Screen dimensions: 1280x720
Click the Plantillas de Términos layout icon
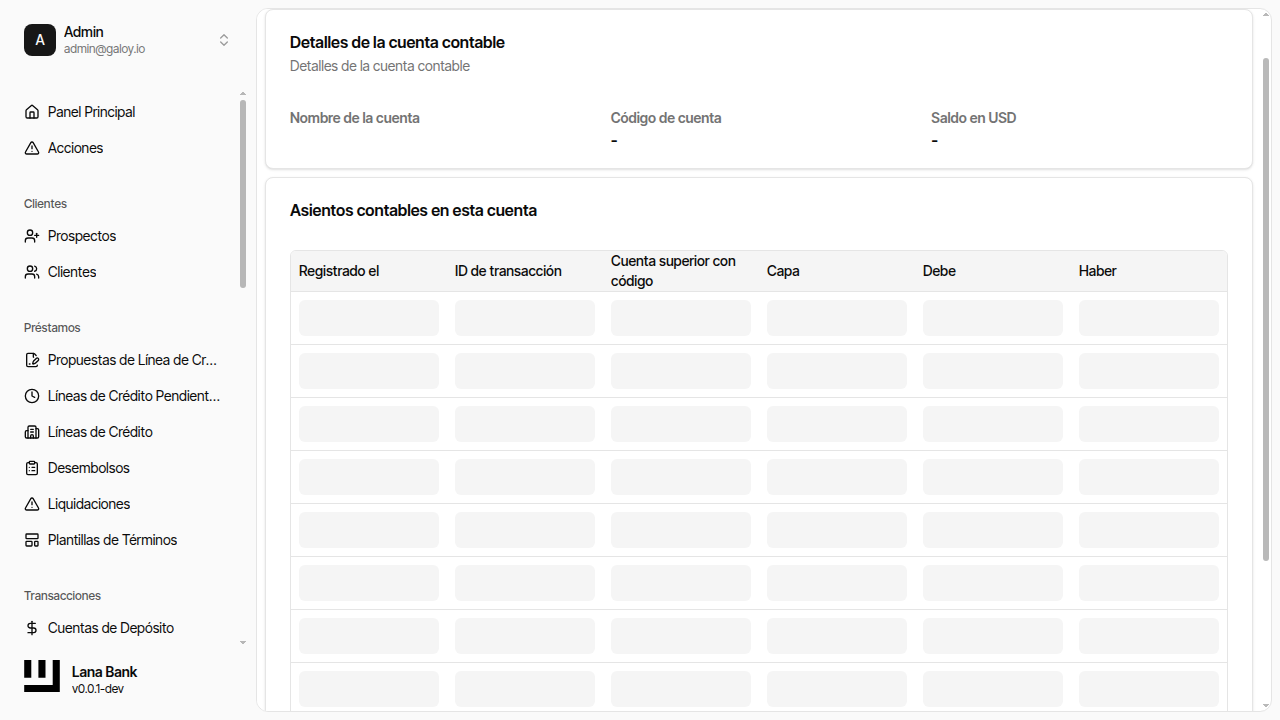pos(32,540)
